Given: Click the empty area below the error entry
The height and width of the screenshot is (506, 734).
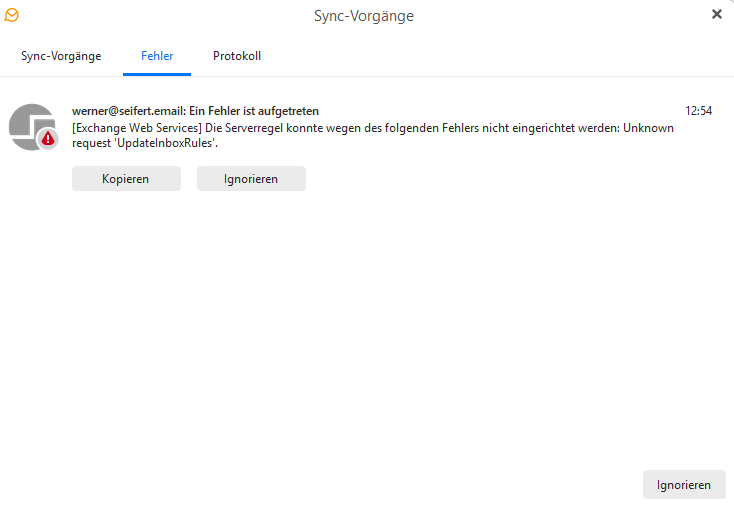Looking at the screenshot, I should pyautogui.click(x=367, y=330).
